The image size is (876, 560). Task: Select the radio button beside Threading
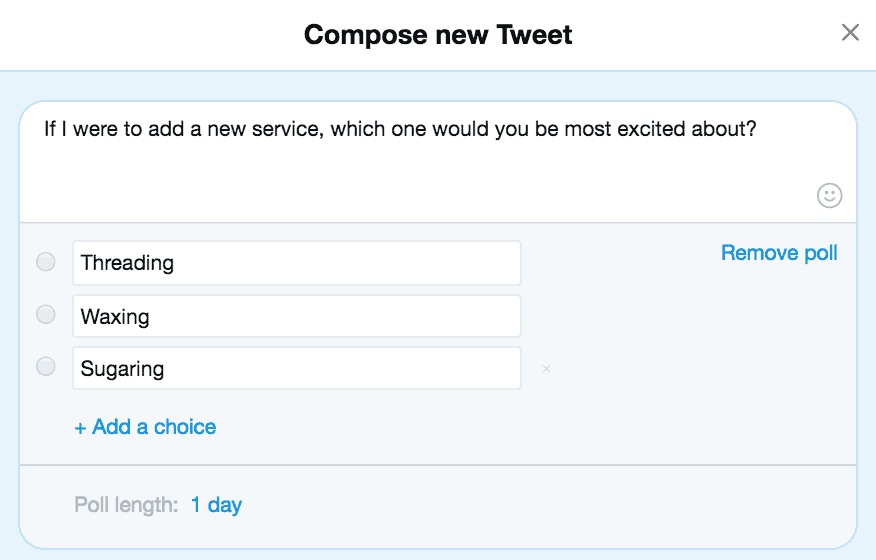pyautogui.click(x=46, y=263)
